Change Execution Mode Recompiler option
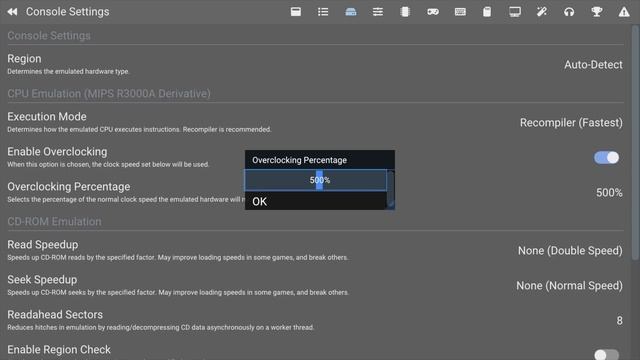This screenshot has width=640, height=360. pyautogui.click(x=571, y=122)
